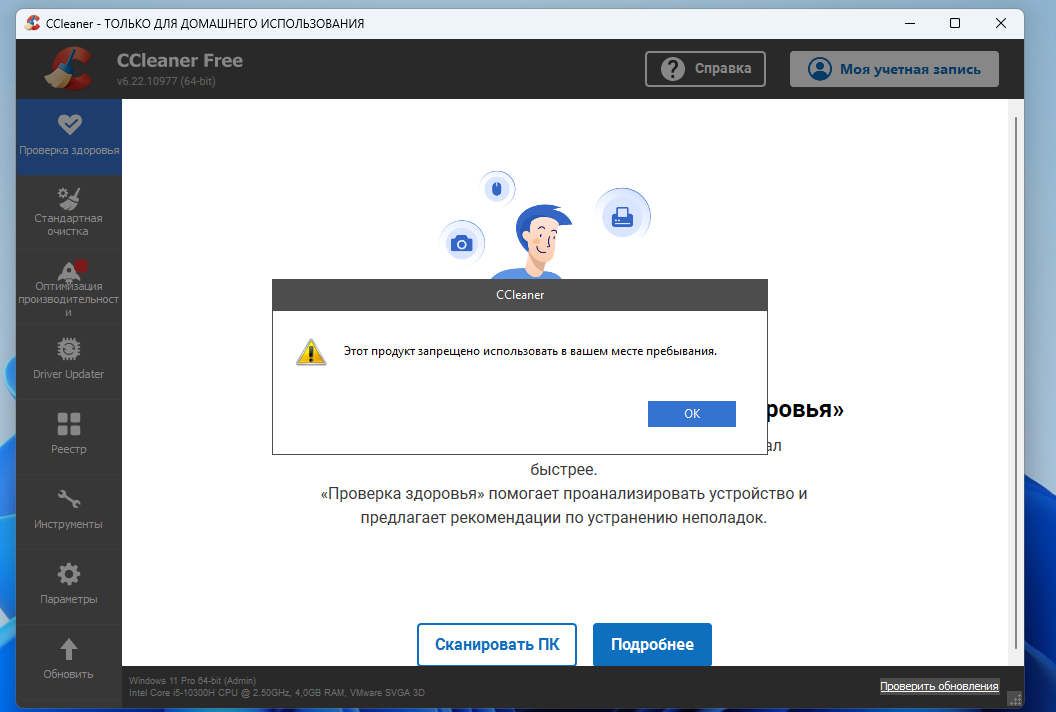
Task: Open Моя учетная запись account button
Action: (x=894, y=69)
